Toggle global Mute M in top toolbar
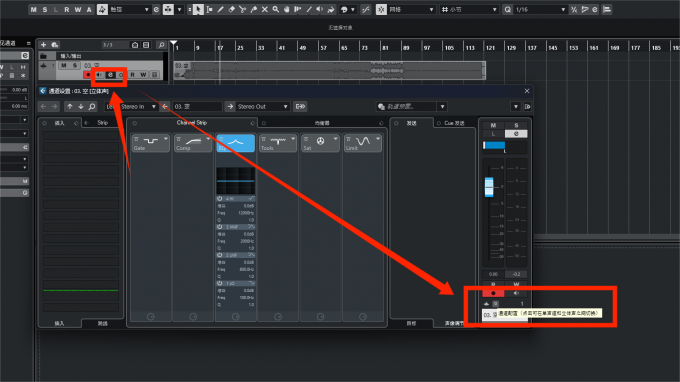 click(33, 9)
